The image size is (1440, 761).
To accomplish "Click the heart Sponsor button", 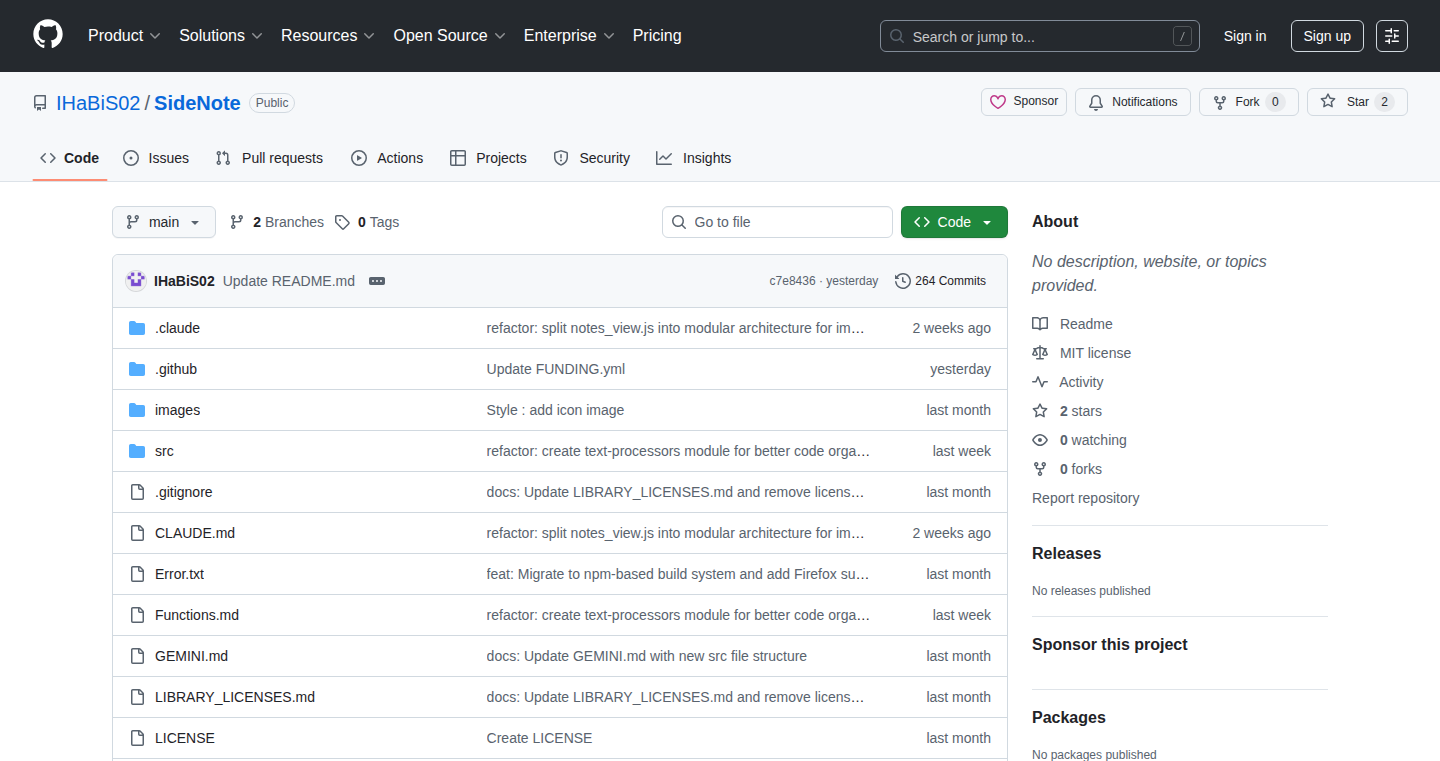I will click(1024, 102).
